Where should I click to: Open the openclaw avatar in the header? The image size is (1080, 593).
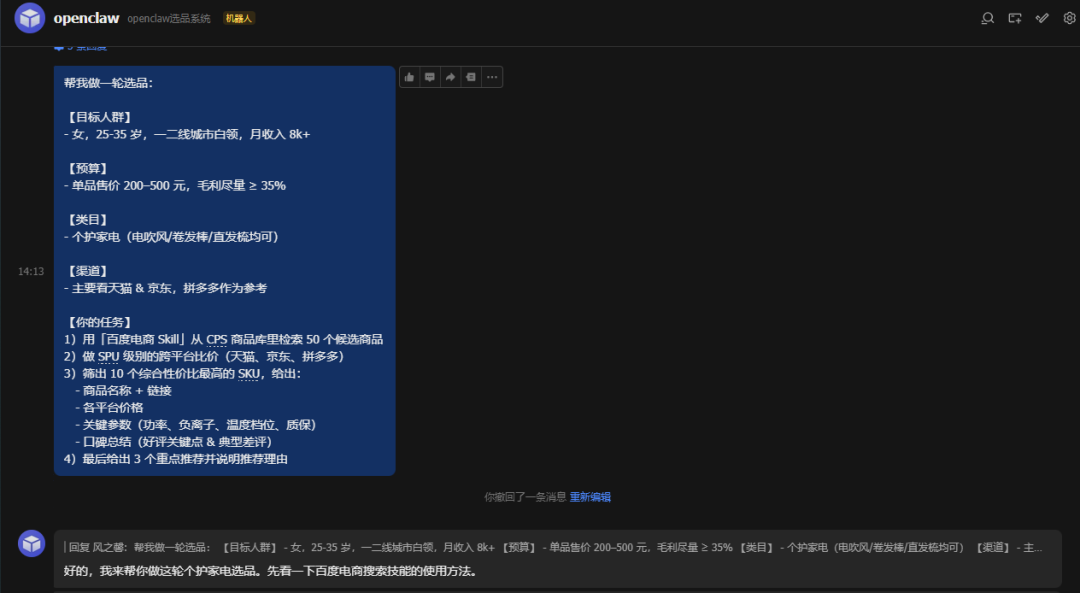click(30, 18)
